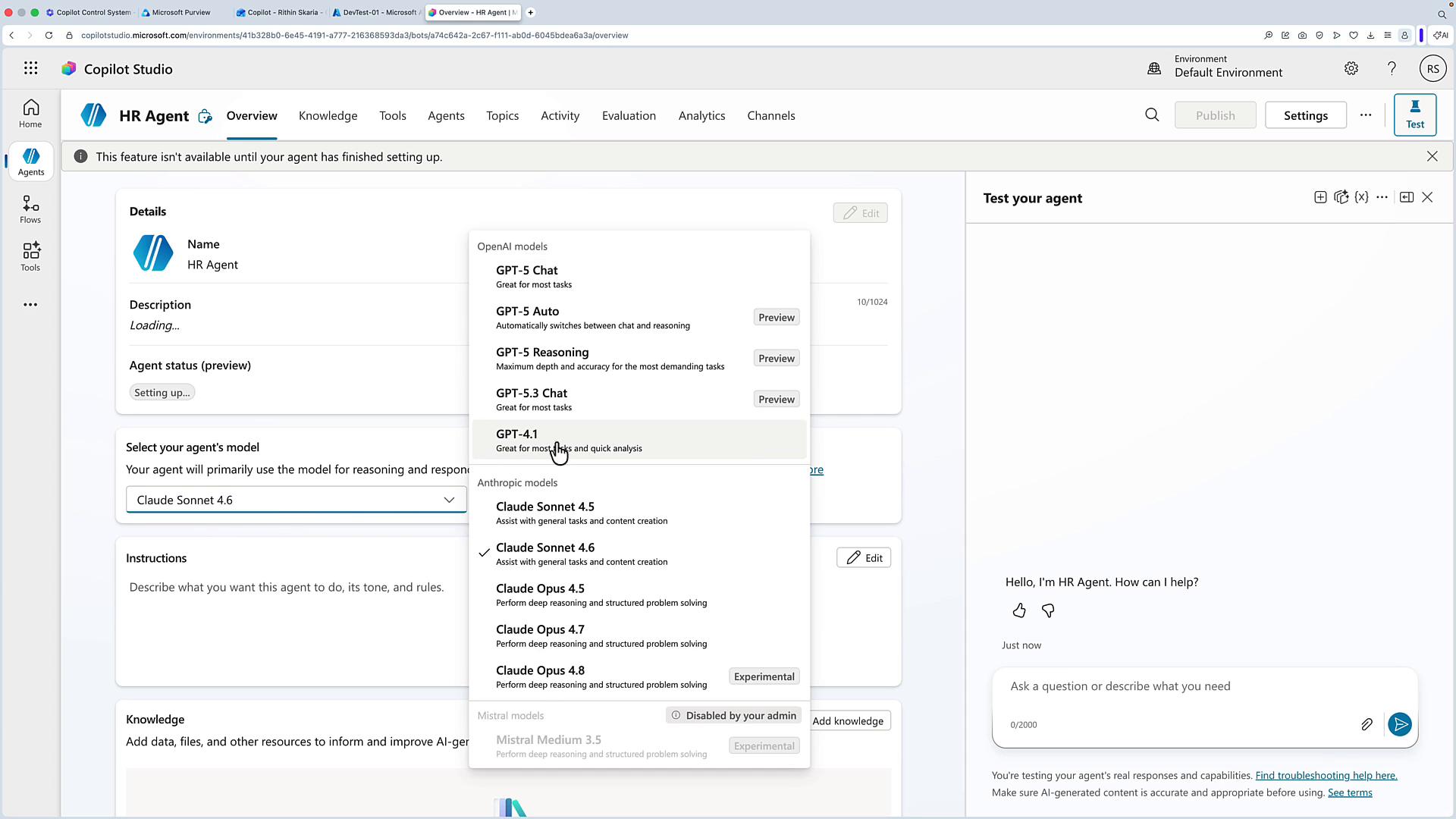Viewport: 1456px width, 819px height.
Task: Click the Settings button
Action: 1306,115
